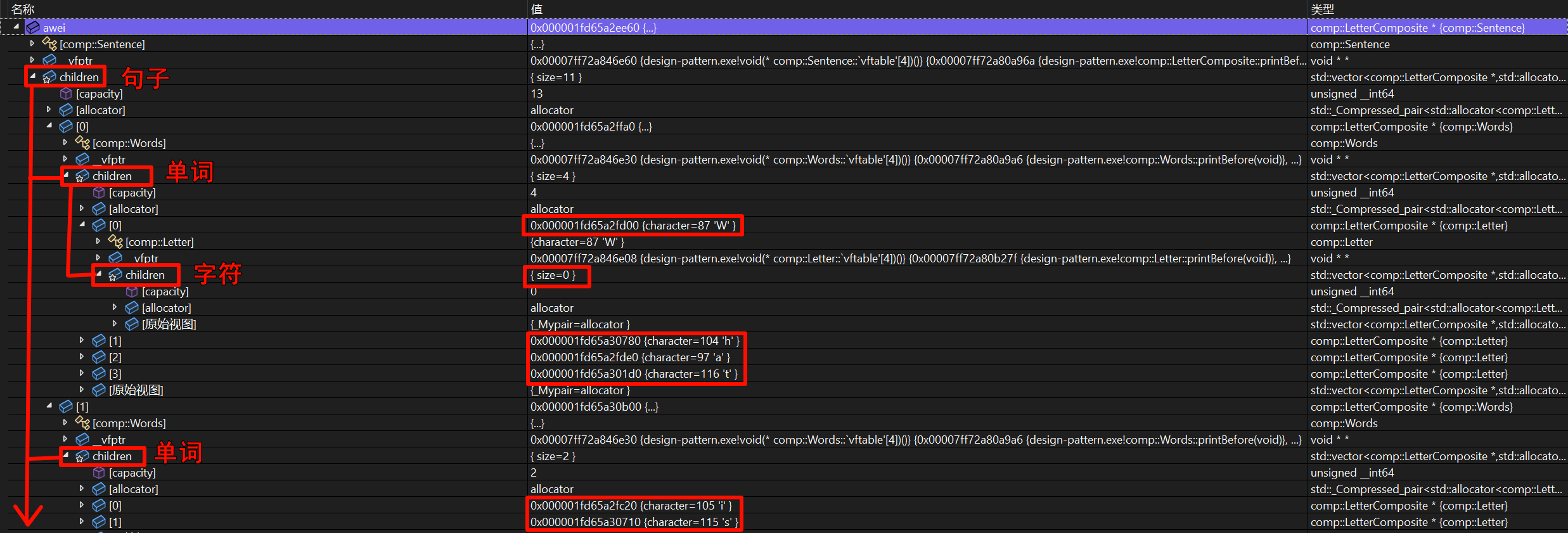1568x533 pixels.
Task: Select the row with character=115 's'
Action: tap(634, 522)
